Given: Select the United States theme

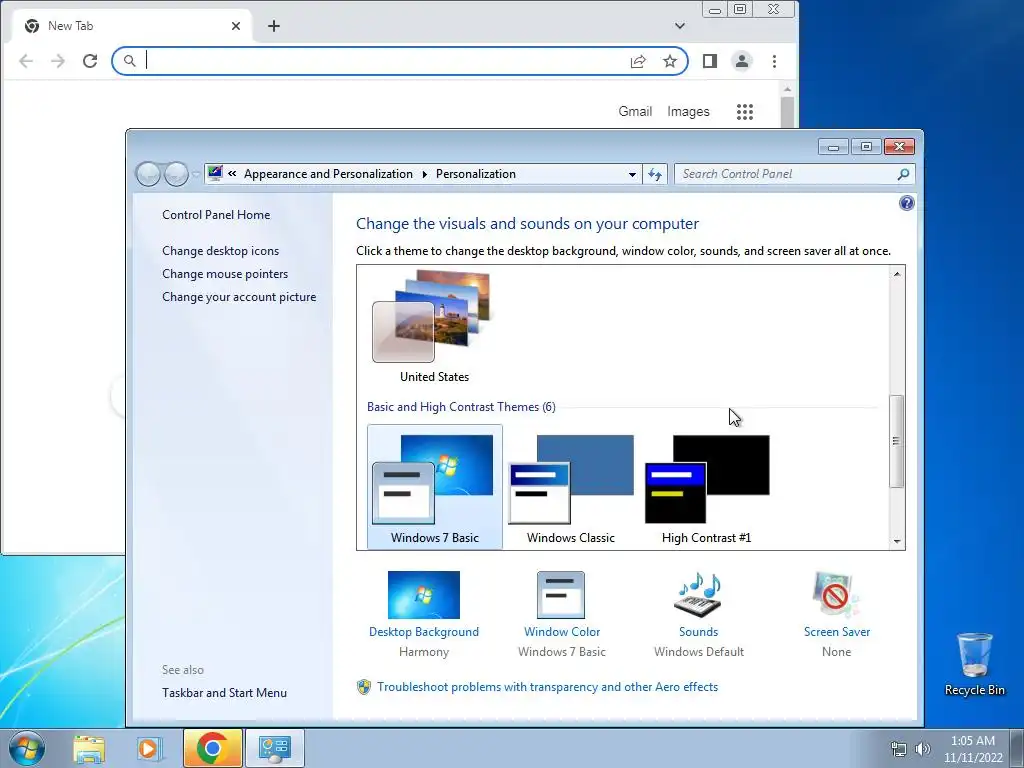Looking at the screenshot, I should pos(434,327).
